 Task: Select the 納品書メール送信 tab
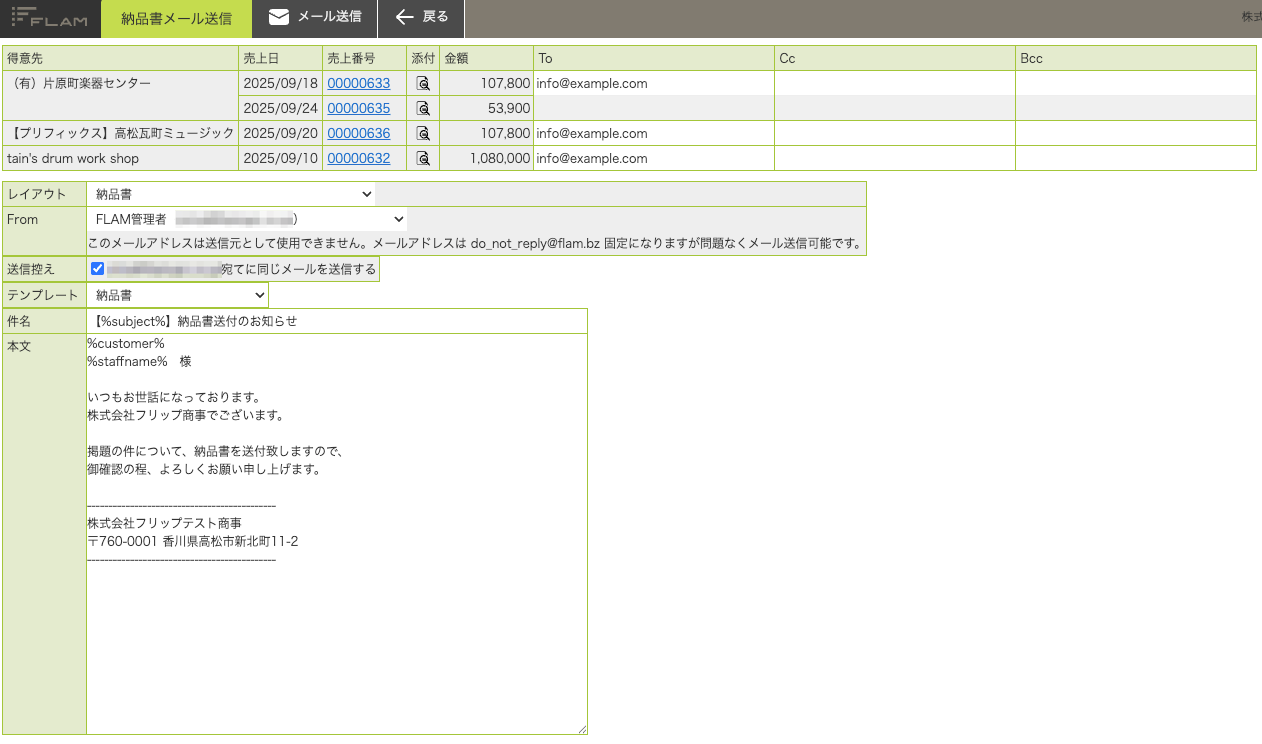pos(177,18)
